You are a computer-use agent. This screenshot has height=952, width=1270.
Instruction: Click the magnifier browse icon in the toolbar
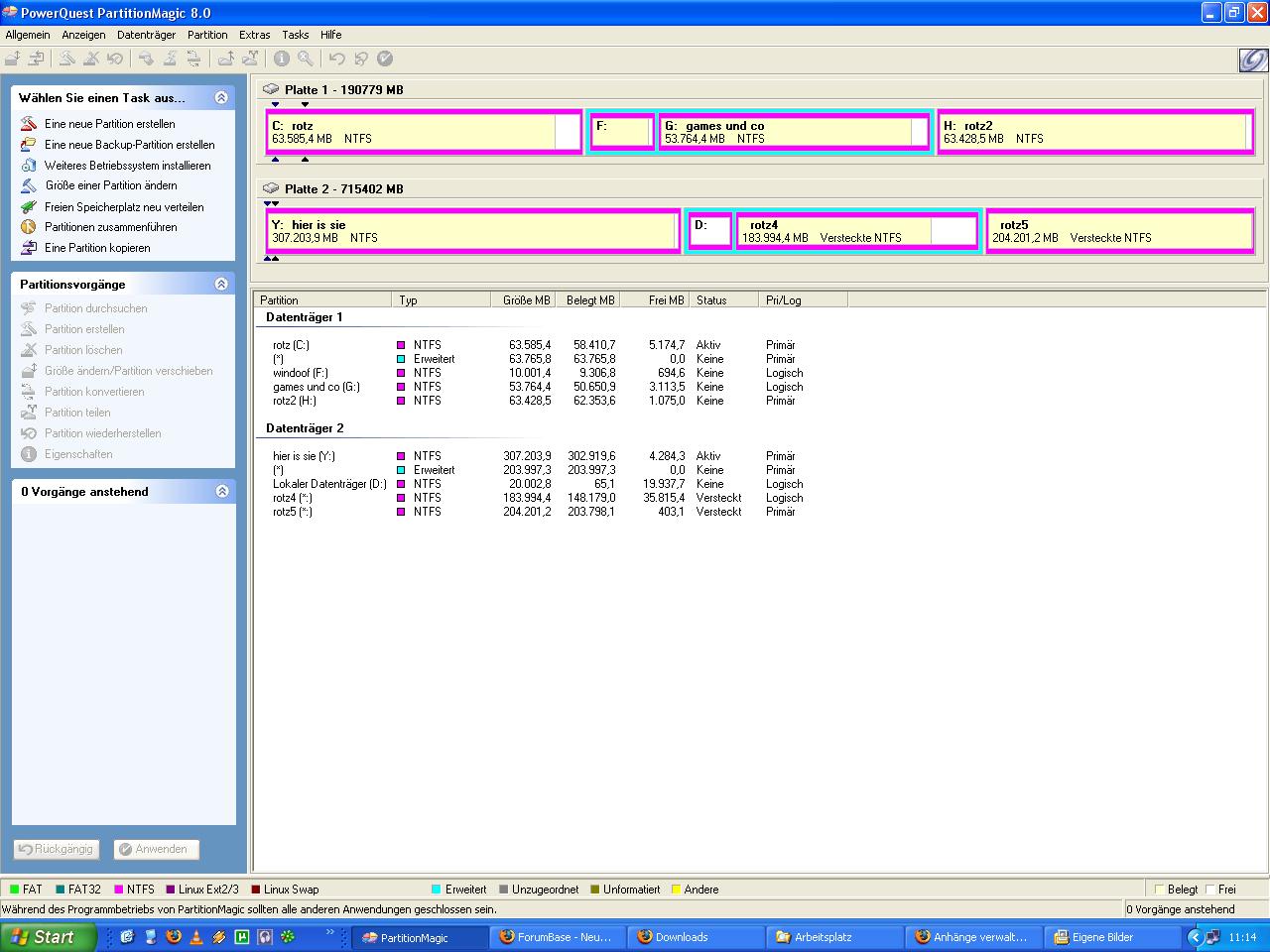pyautogui.click(x=306, y=59)
